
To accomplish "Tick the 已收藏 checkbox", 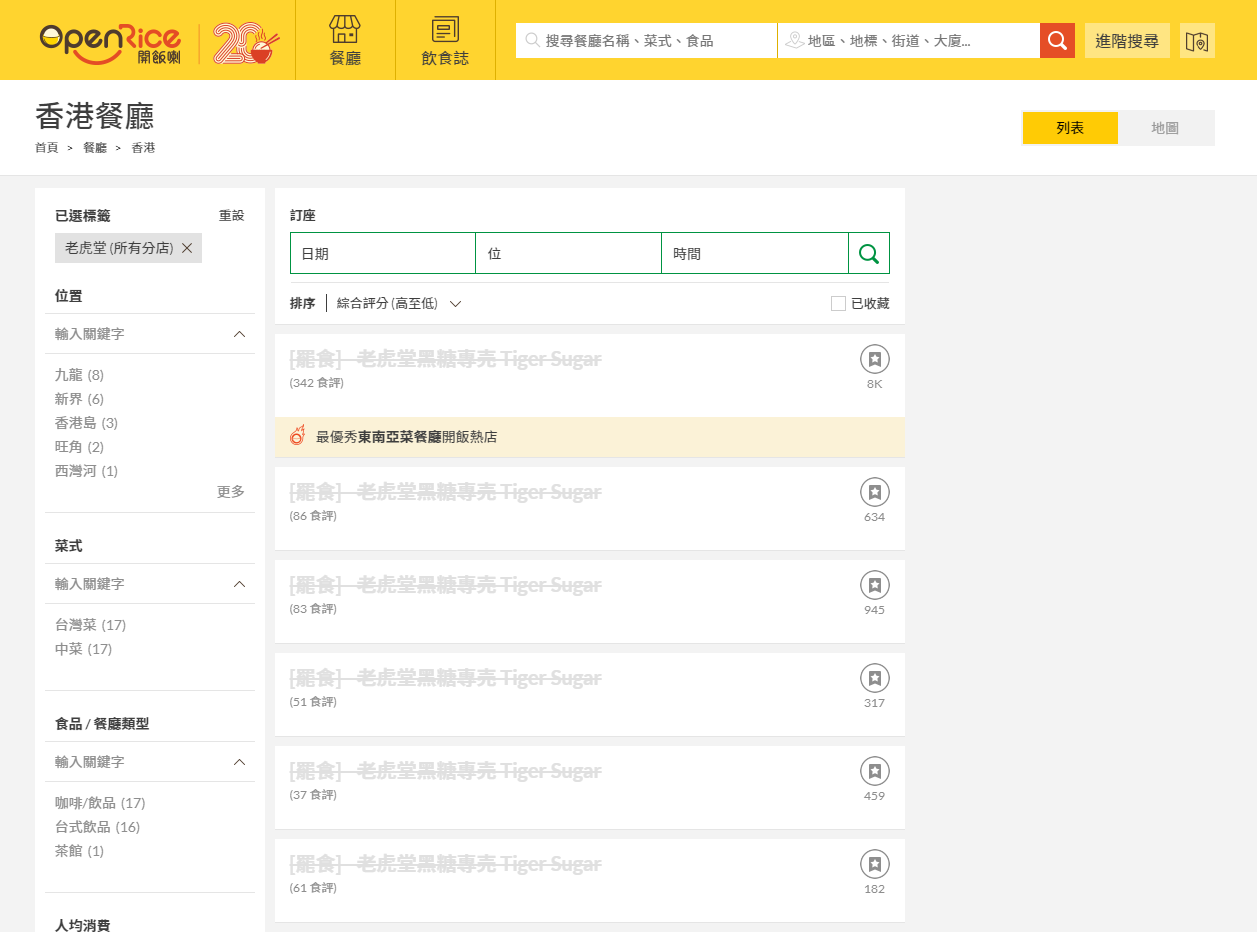I will click(x=838, y=304).
